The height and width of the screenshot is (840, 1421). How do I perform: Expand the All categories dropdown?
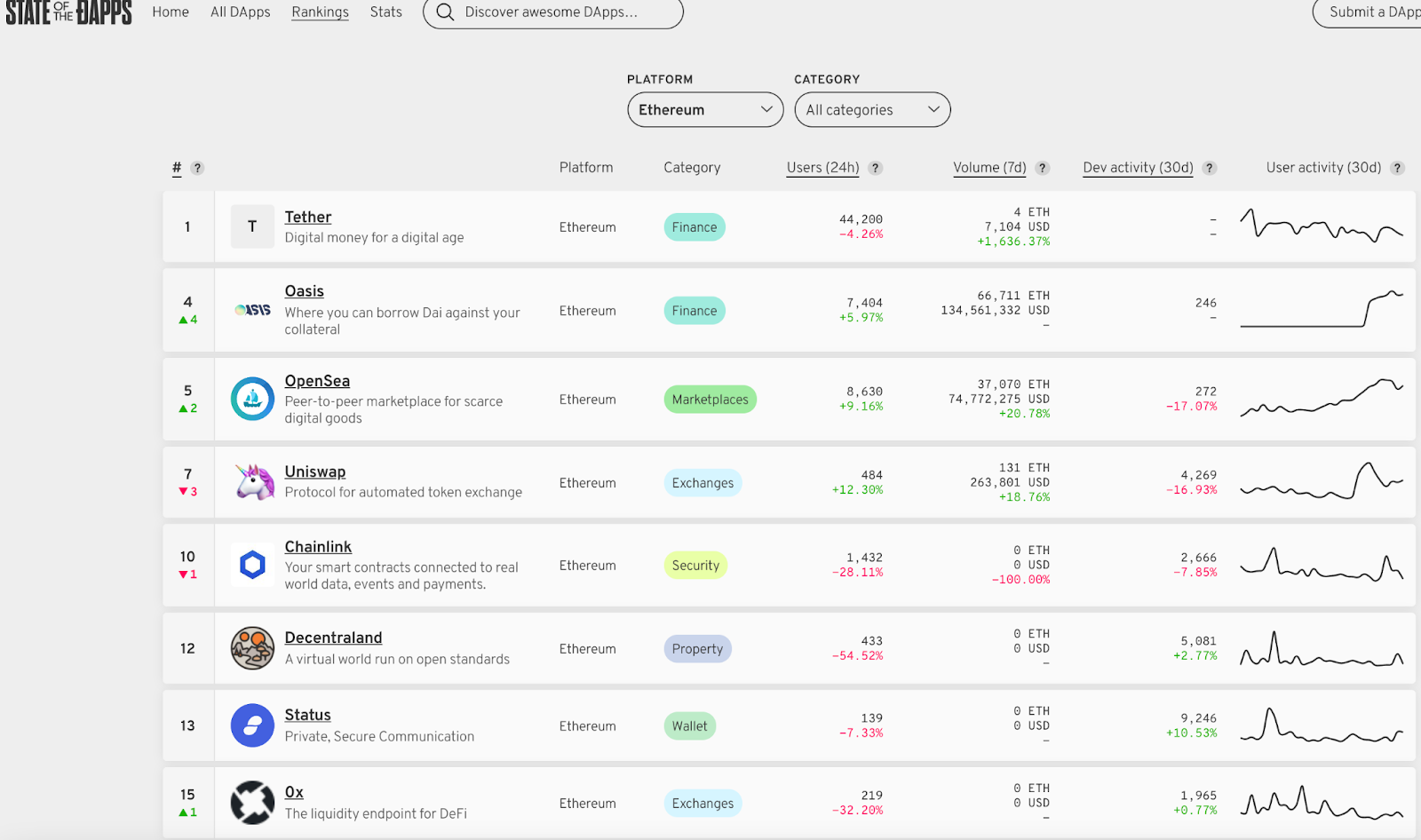click(872, 110)
